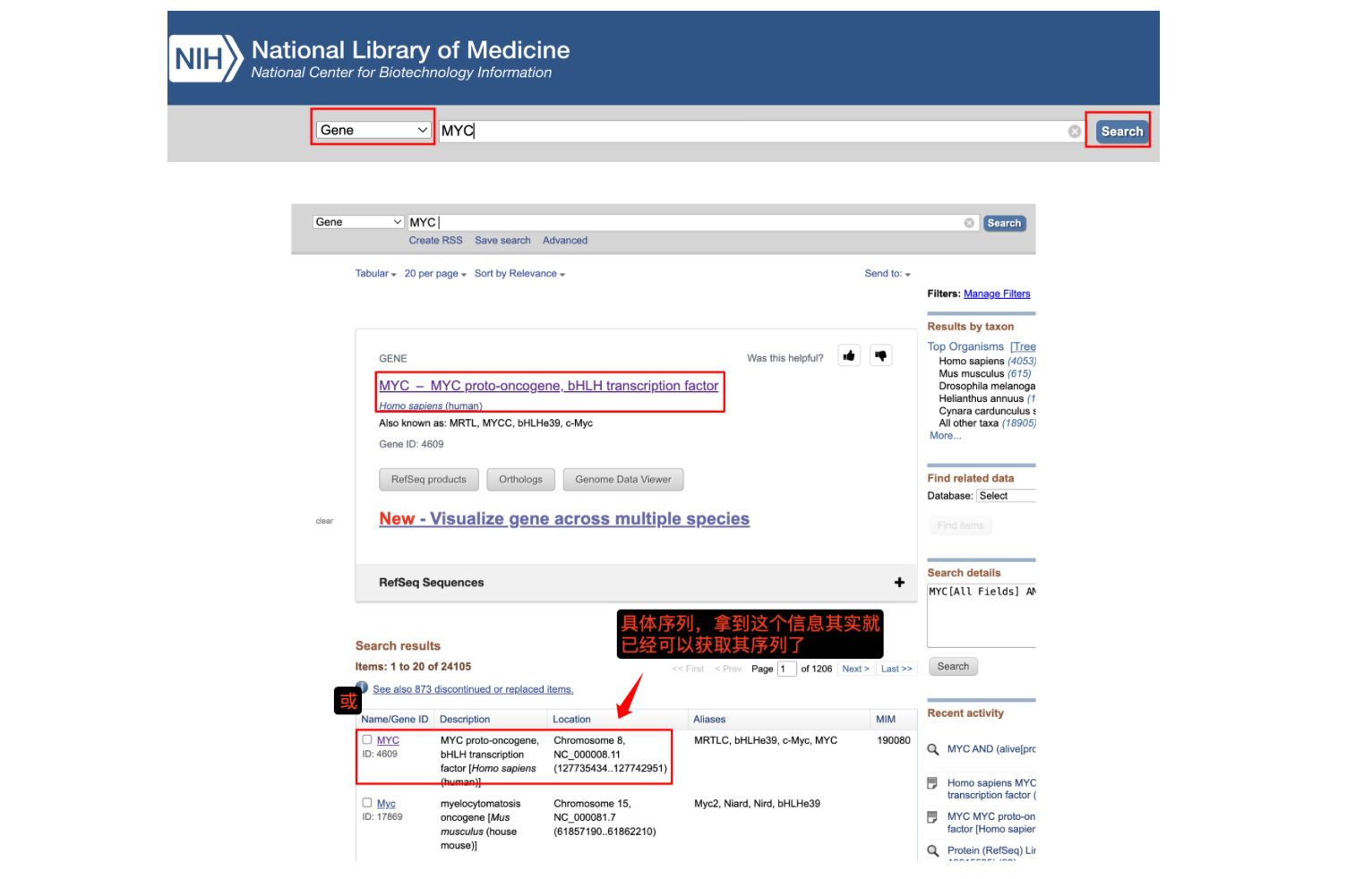Click the Tree link beside Top Organisms
1372x879 pixels.
(x=1025, y=347)
